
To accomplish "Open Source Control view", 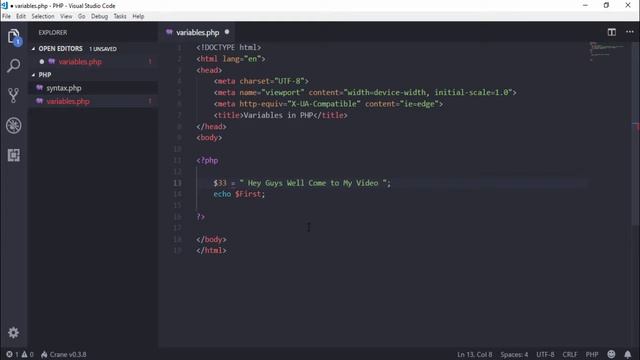I will 13,95.
